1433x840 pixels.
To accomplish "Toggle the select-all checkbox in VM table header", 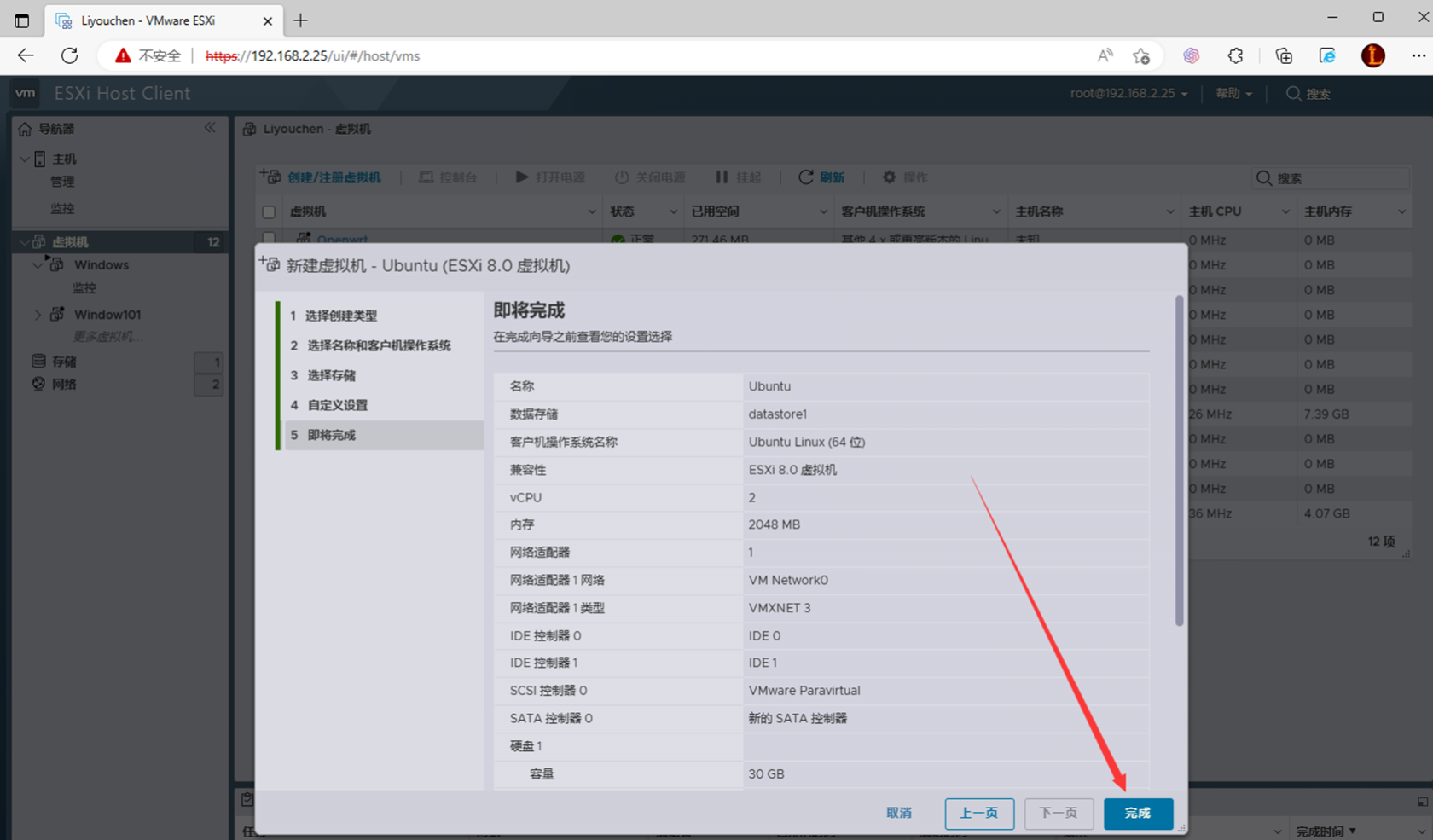I will point(269,211).
